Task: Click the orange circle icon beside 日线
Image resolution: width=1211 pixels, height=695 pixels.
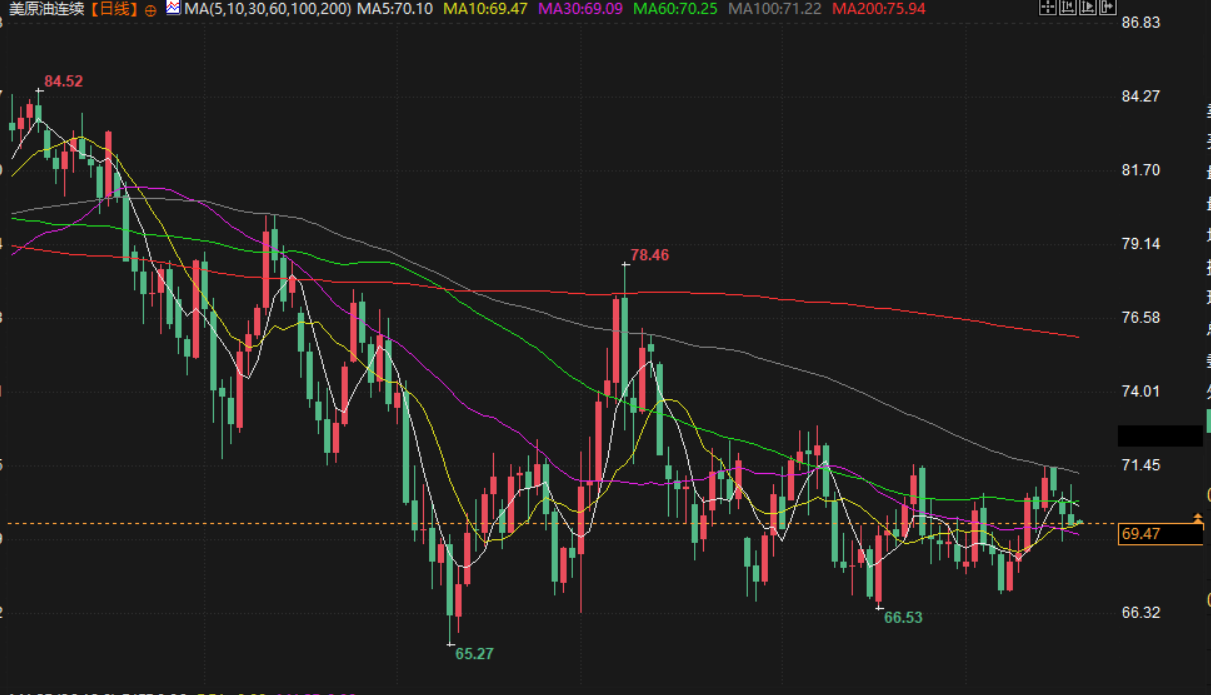Action: coord(150,9)
